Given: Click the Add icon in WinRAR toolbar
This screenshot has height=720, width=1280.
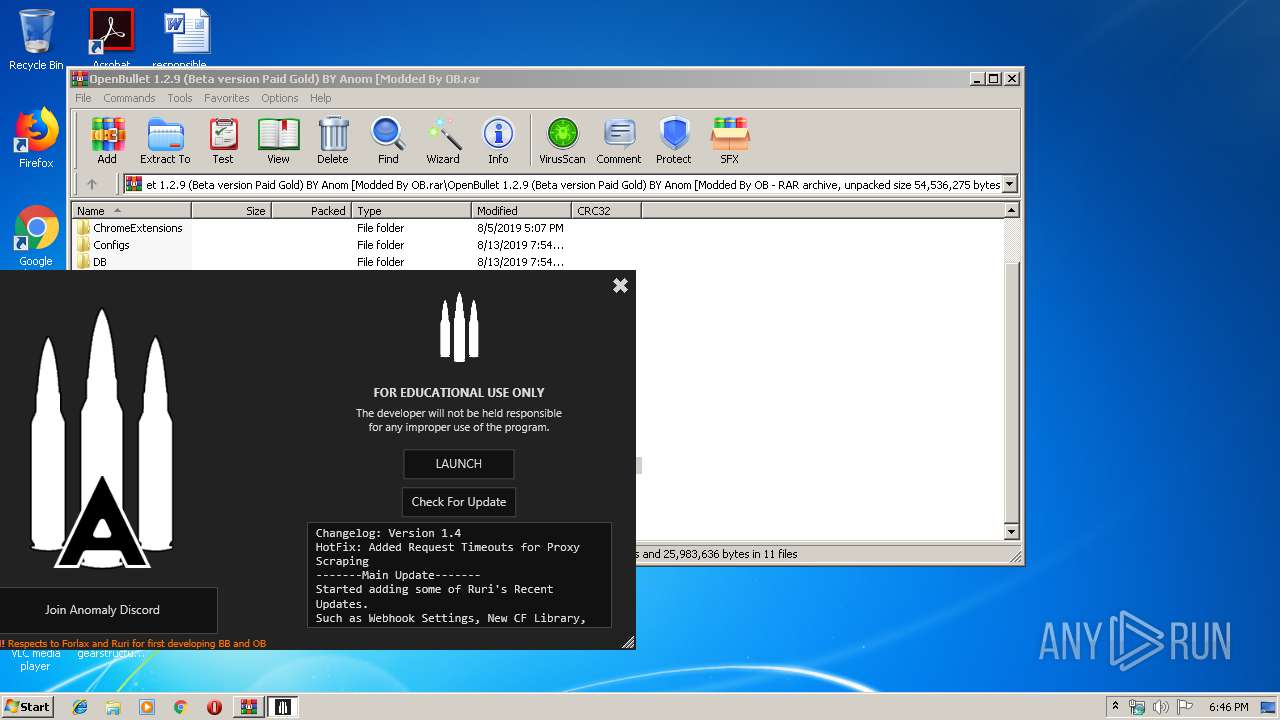Looking at the screenshot, I should coord(107,141).
